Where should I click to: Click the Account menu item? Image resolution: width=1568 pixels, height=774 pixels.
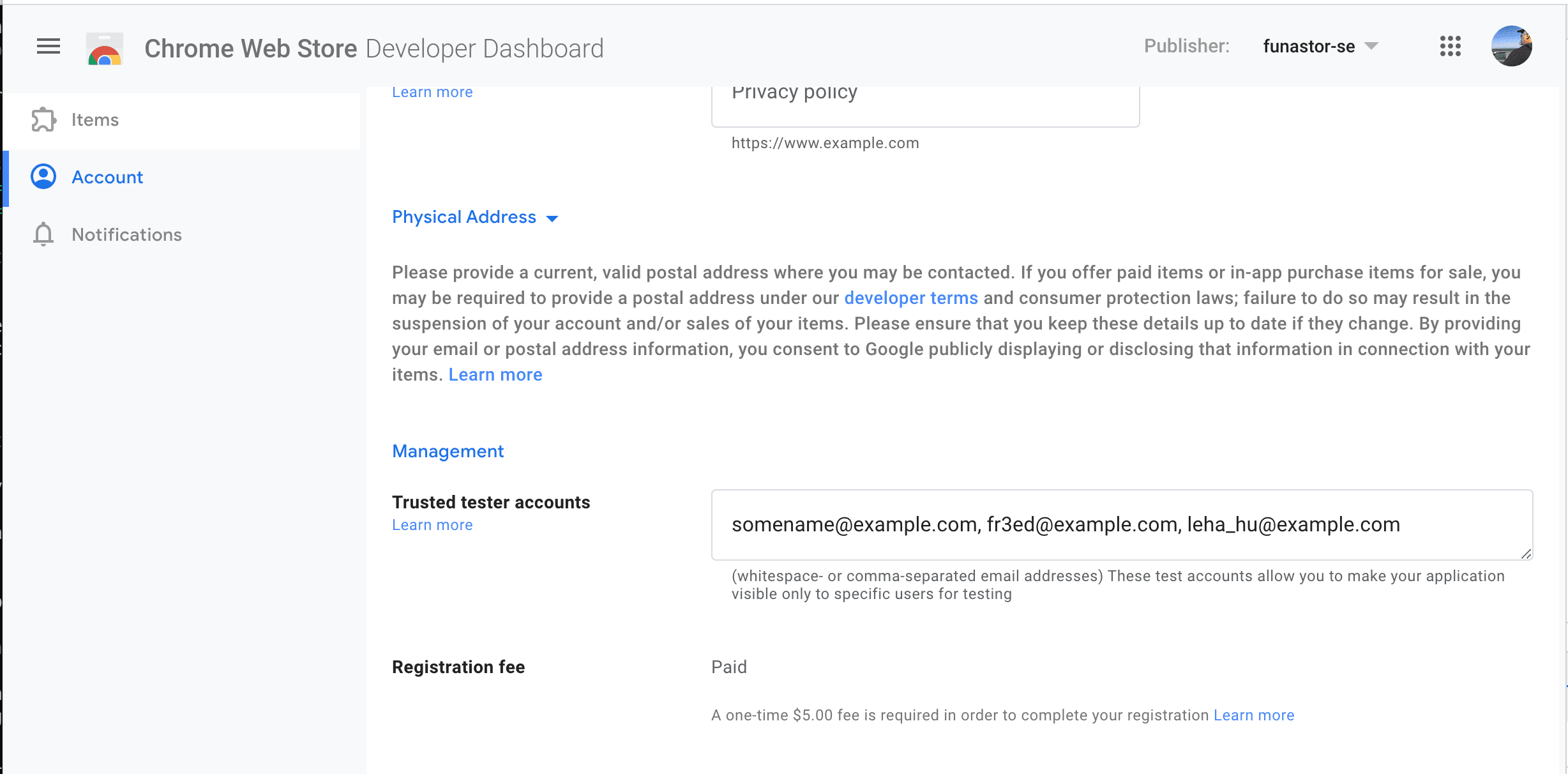(107, 177)
